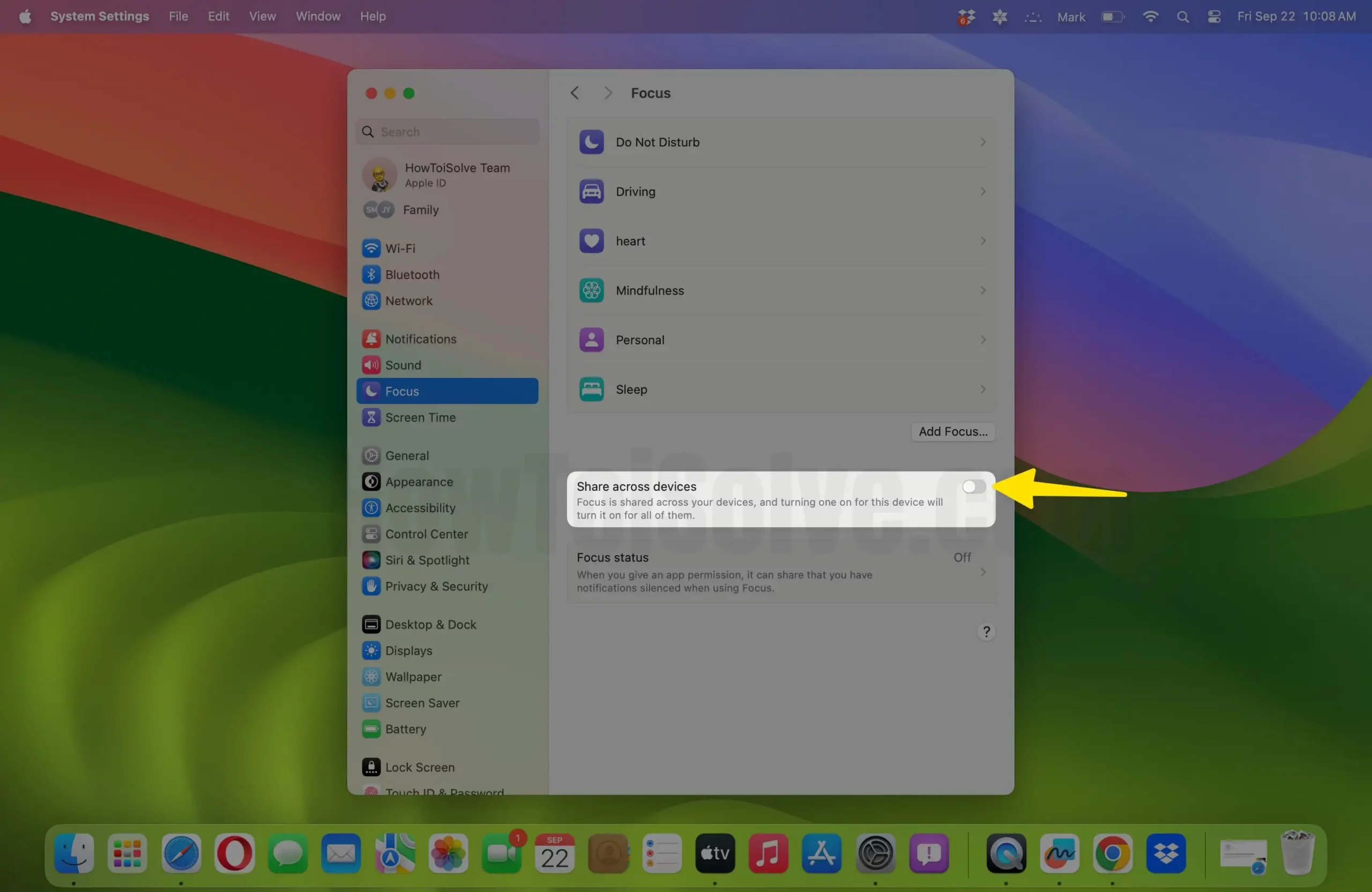Open the Driving focus car icon
Screen dimensions: 1372x892
click(591, 191)
